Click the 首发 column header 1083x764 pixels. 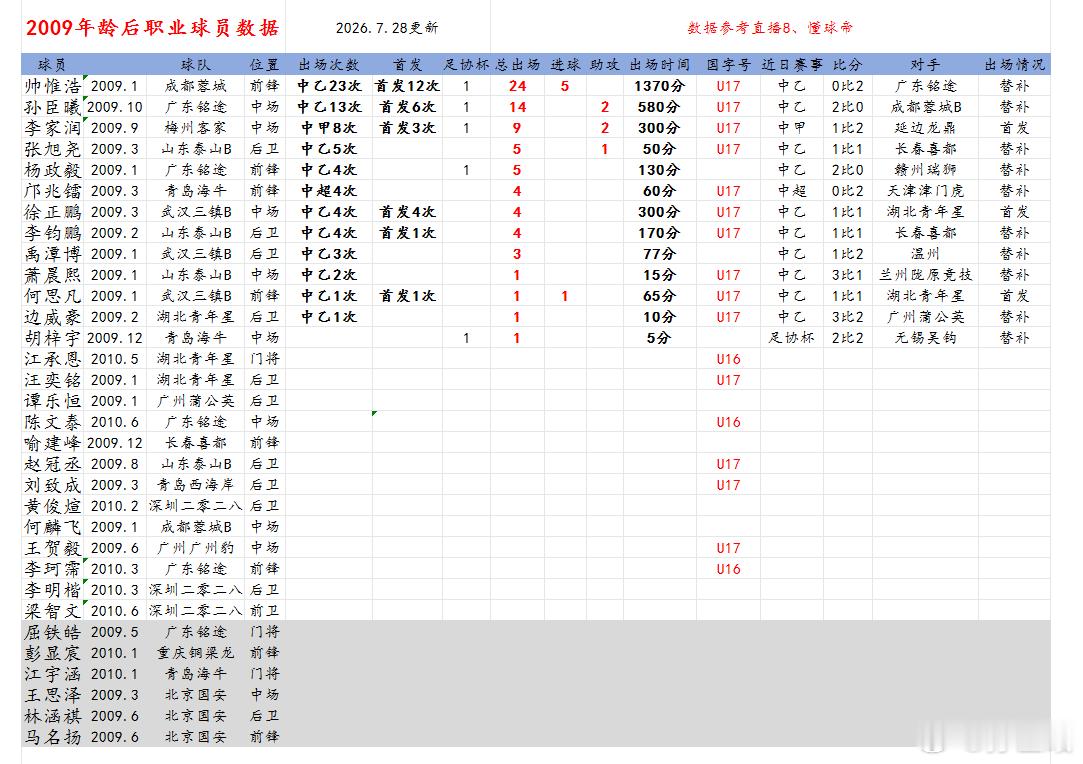[x=408, y=65]
